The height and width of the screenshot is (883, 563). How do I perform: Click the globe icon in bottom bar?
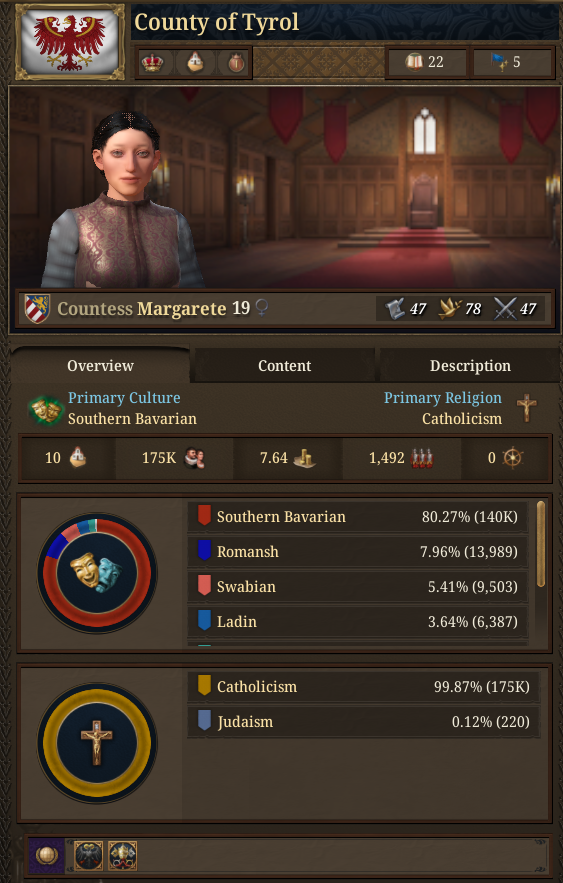pos(46,855)
